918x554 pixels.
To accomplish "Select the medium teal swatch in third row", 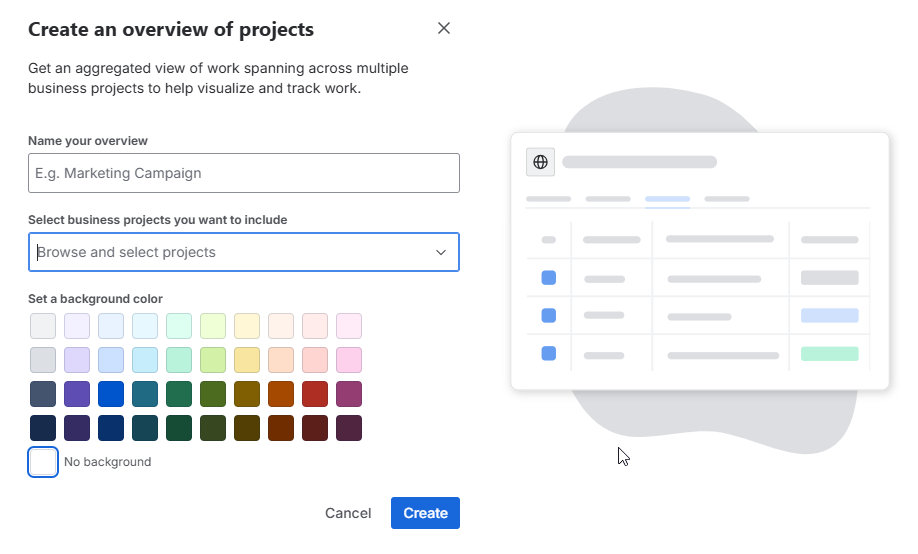I will pos(145,394).
